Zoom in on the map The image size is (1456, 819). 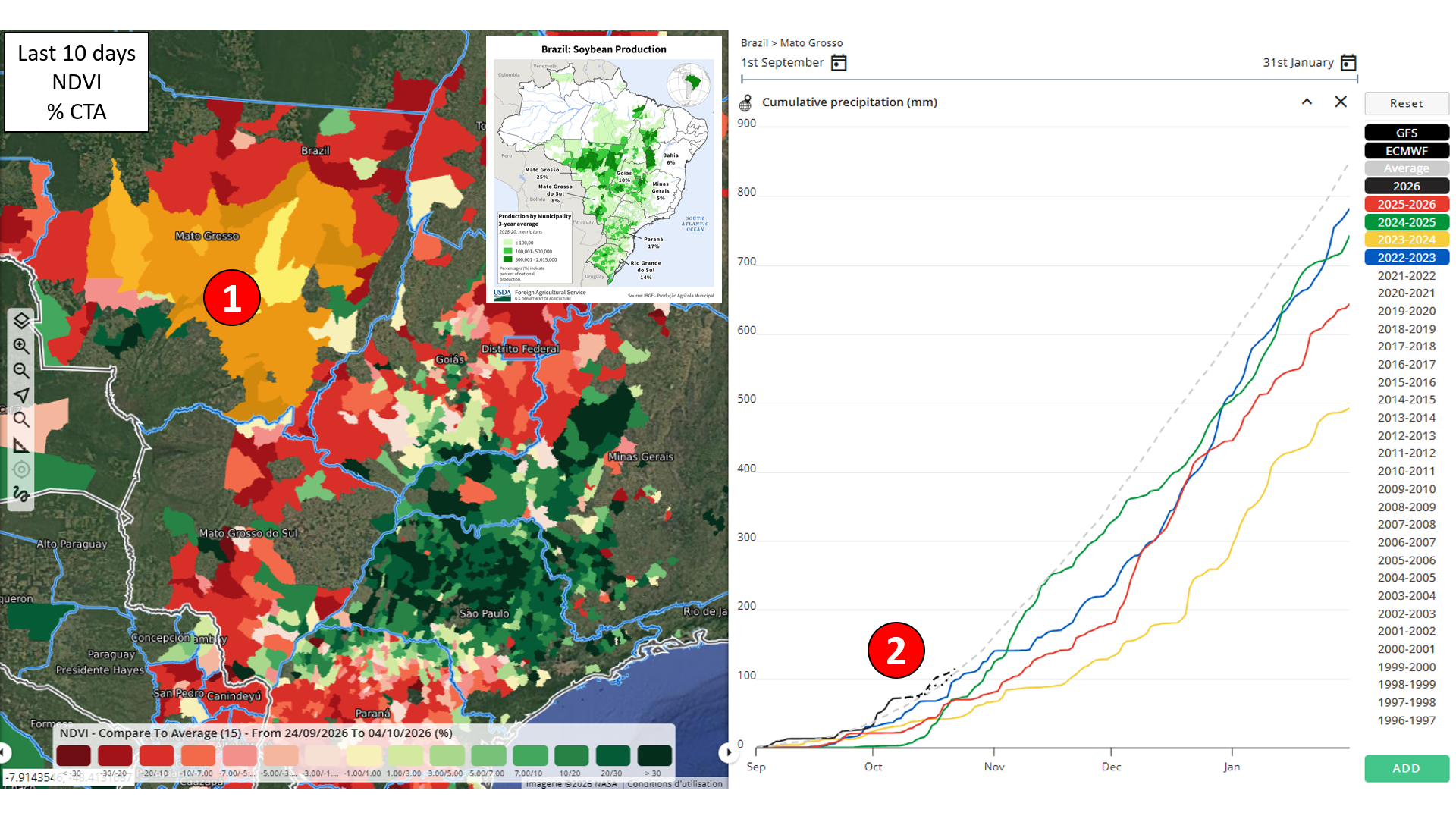(x=21, y=346)
